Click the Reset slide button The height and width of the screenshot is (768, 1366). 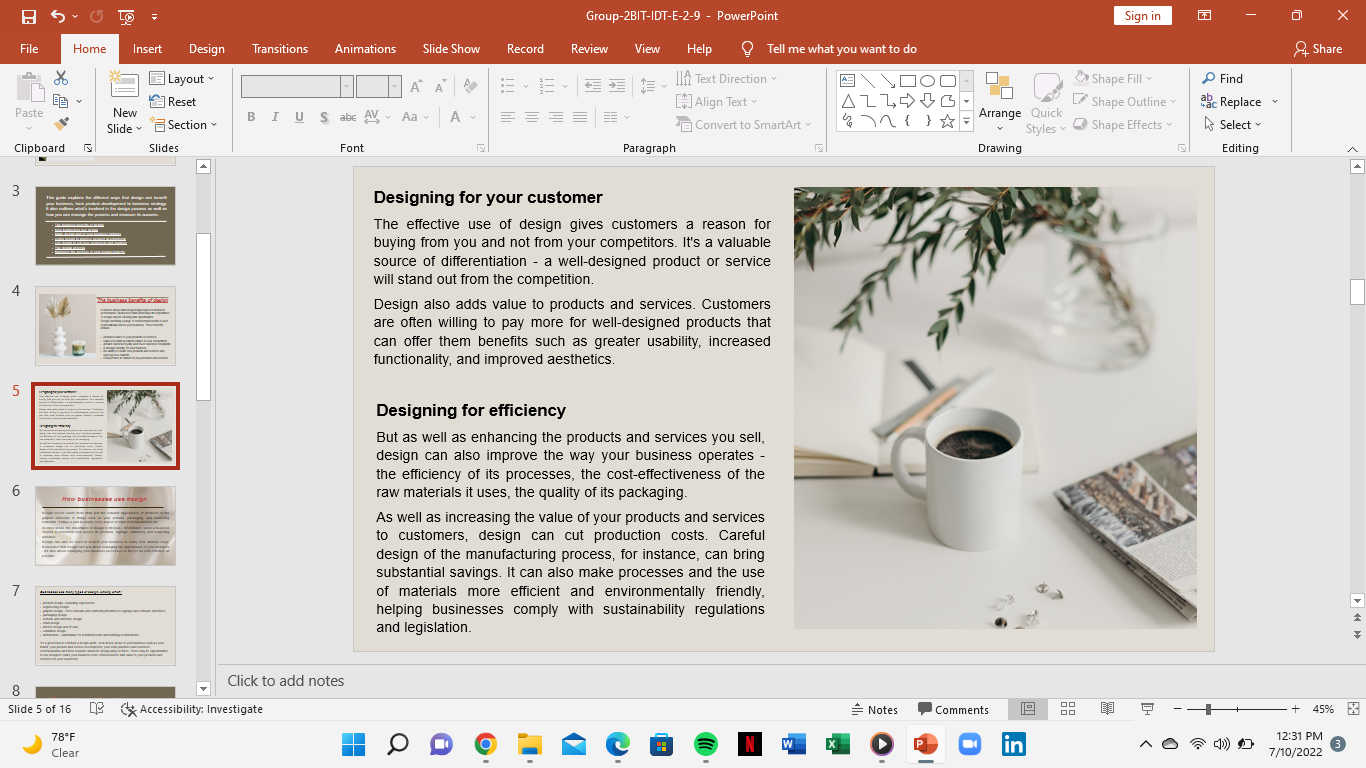click(172, 101)
